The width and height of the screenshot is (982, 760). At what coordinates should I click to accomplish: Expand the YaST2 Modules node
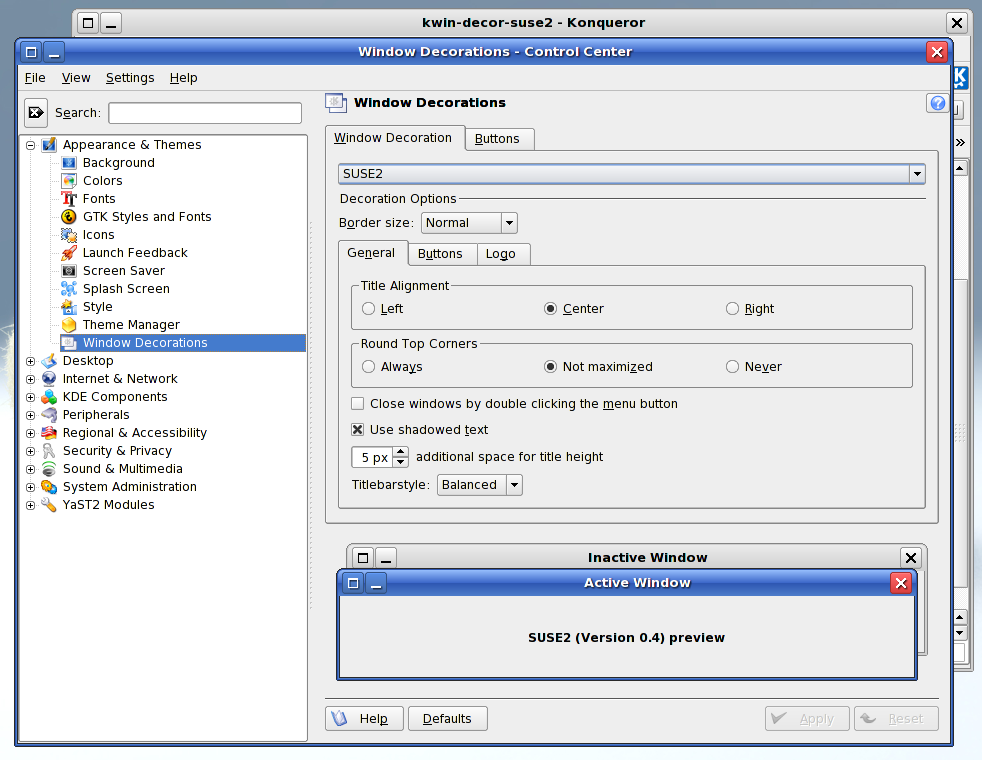[x=30, y=505]
